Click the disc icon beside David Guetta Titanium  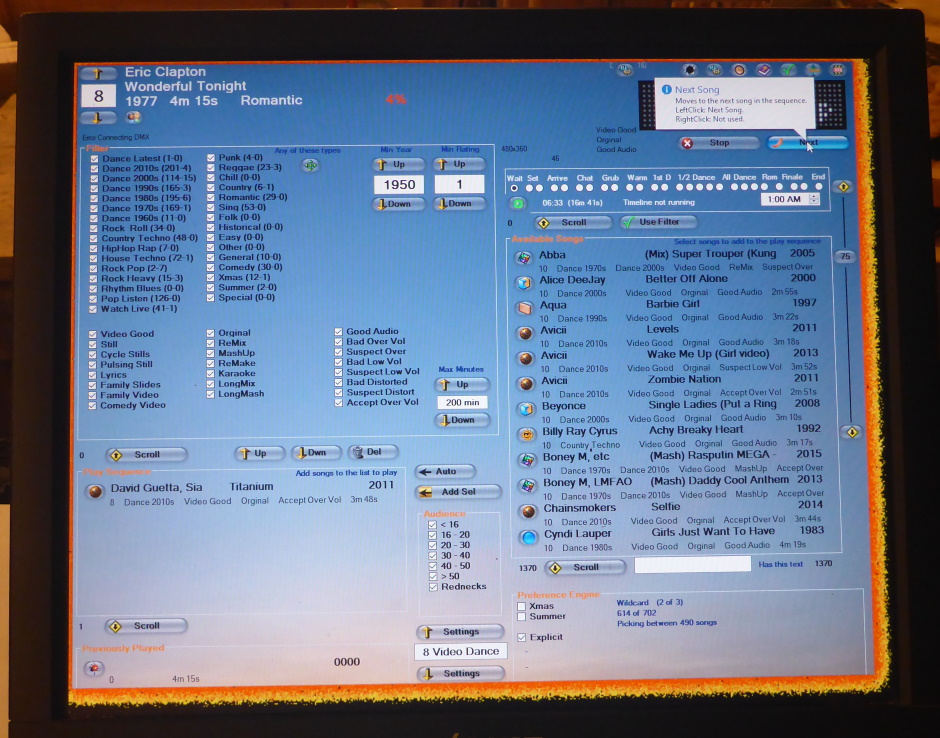95,492
